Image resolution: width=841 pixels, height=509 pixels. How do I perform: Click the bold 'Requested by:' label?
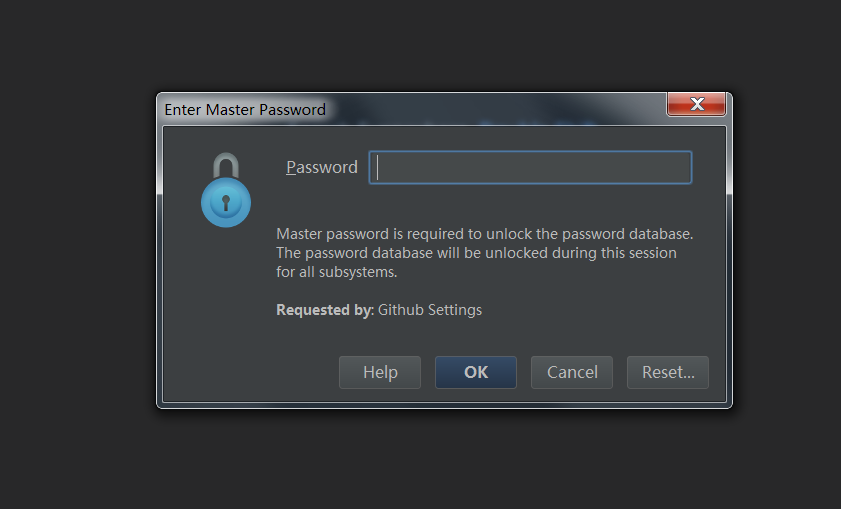tap(325, 310)
